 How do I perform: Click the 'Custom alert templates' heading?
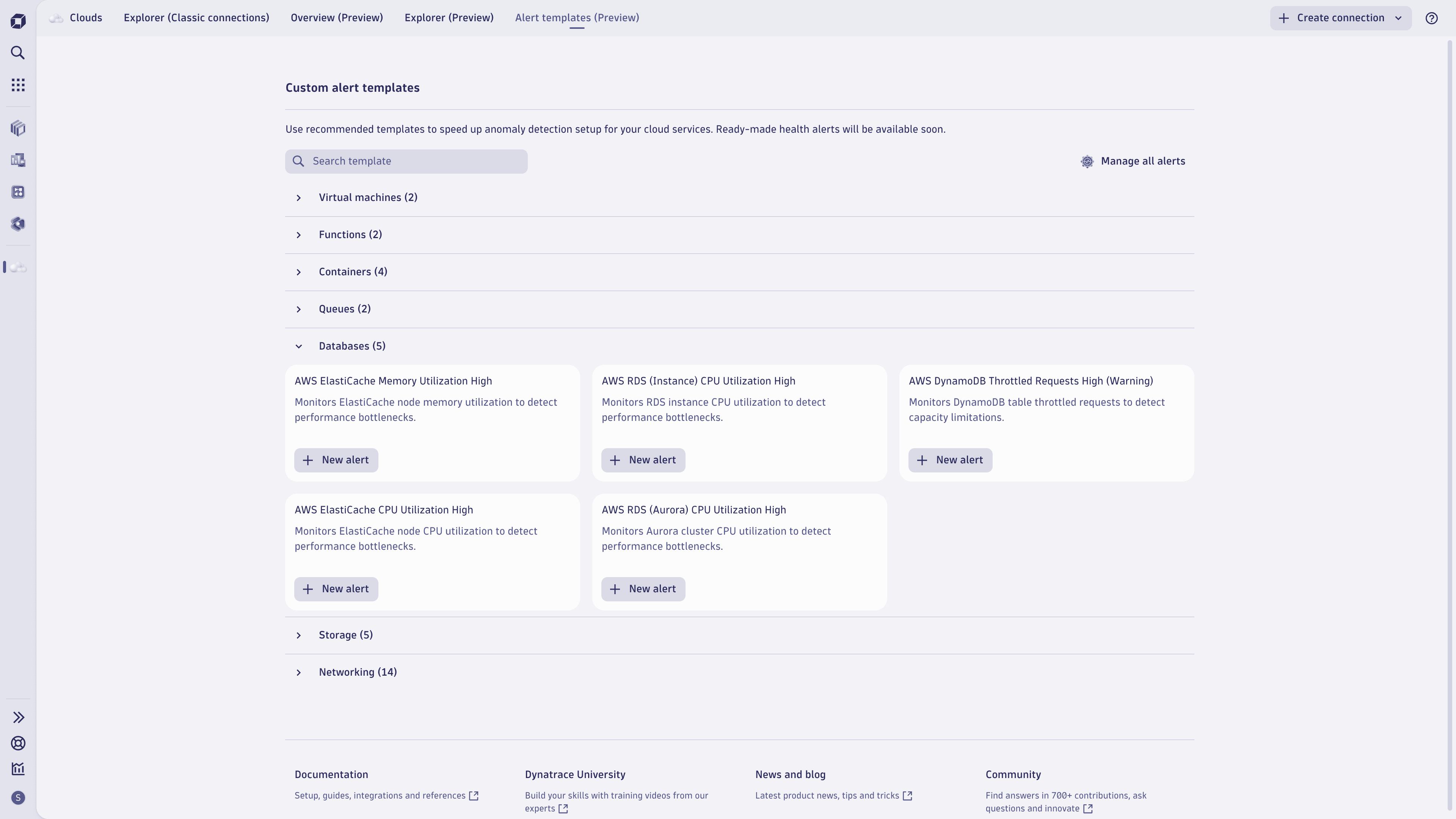pos(352,88)
